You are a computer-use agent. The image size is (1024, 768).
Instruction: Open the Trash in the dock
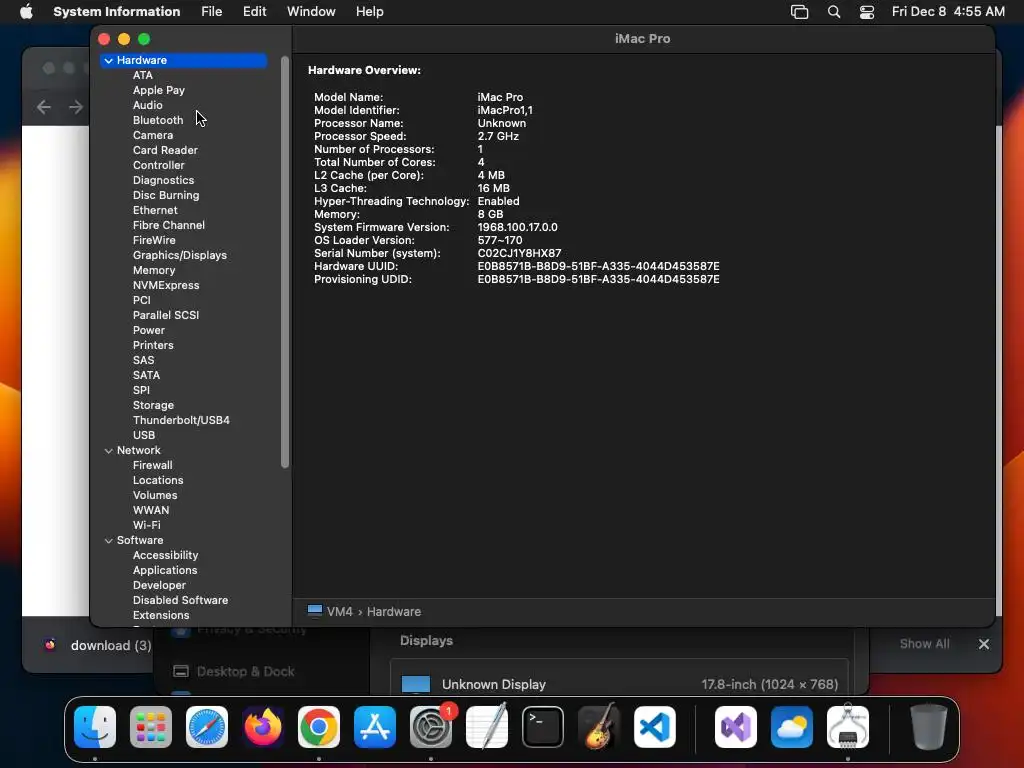pos(929,726)
